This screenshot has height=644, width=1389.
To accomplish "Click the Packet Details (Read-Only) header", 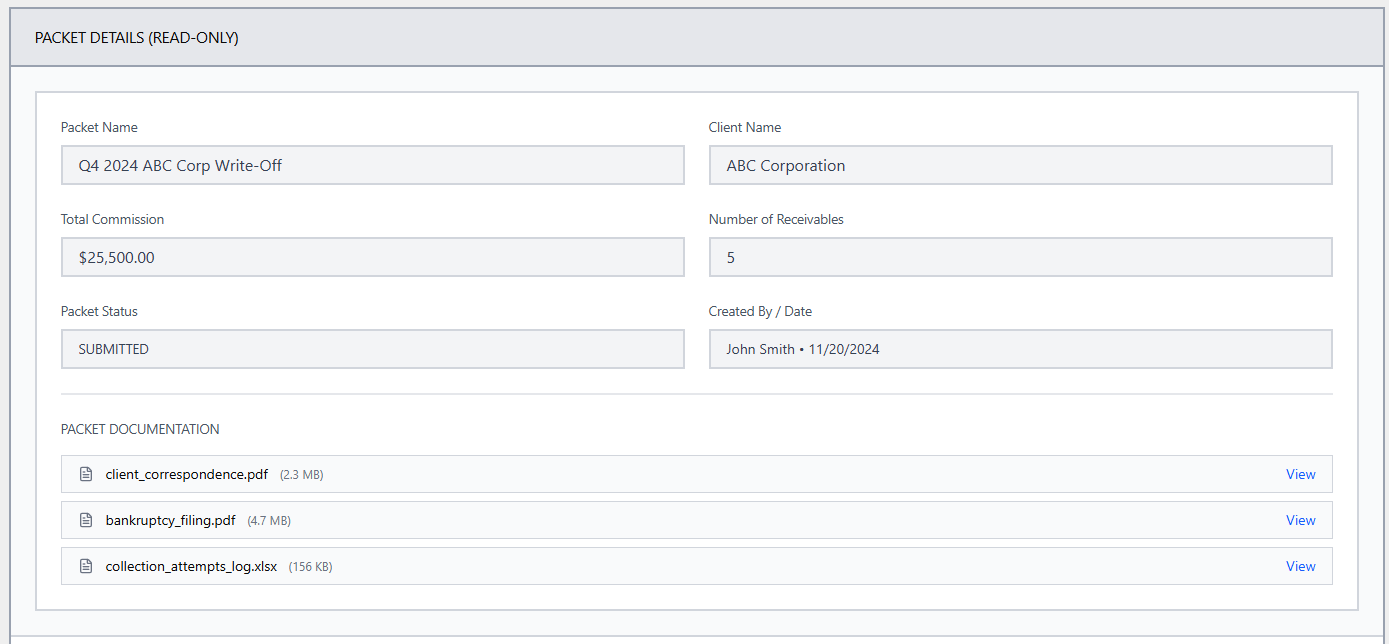I will (x=137, y=38).
